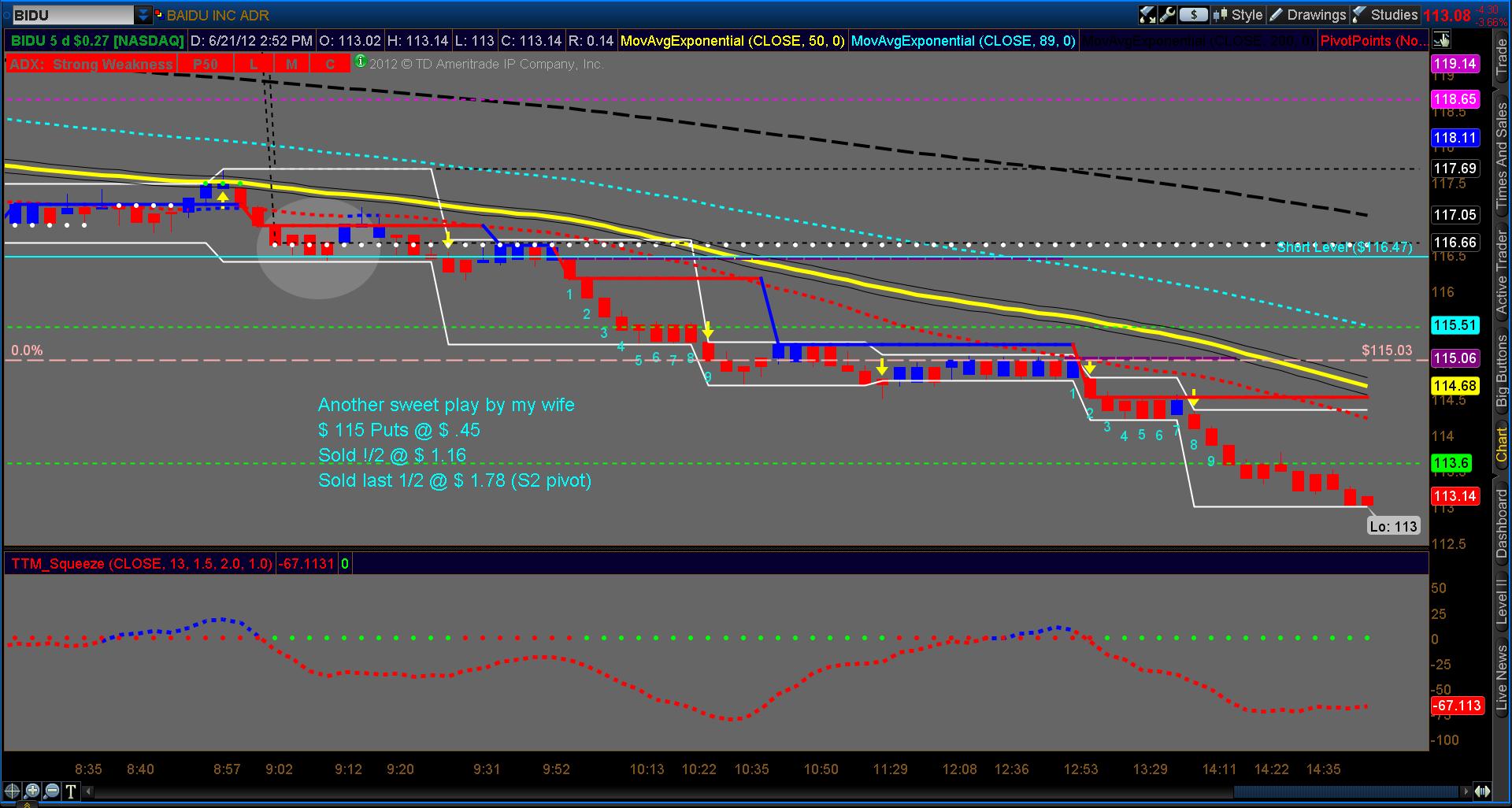The height and width of the screenshot is (808, 1512).
Task: Click the magenta 118.65 price bubble
Action: click(x=1455, y=99)
